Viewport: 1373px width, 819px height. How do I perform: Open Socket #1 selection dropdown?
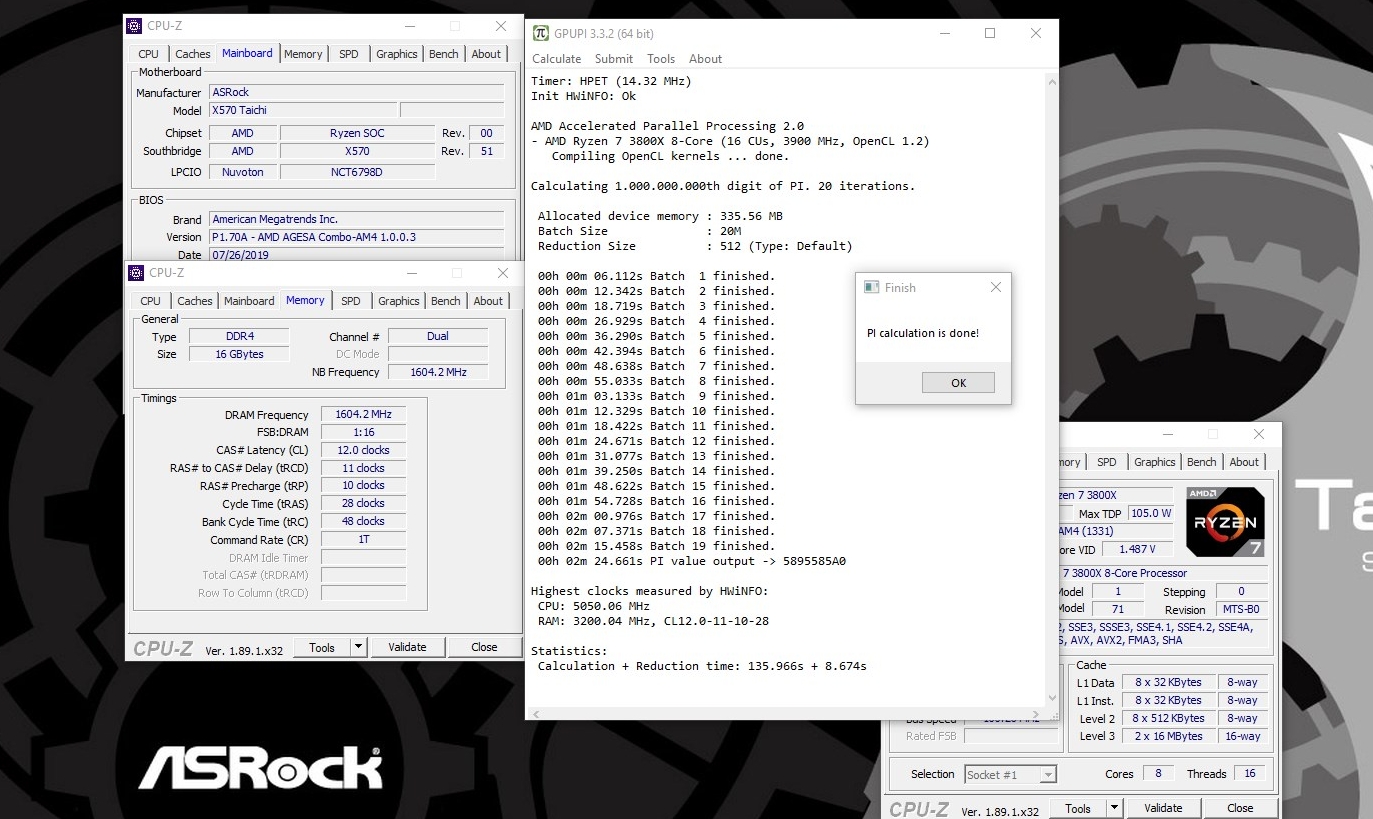point(1010,774)
